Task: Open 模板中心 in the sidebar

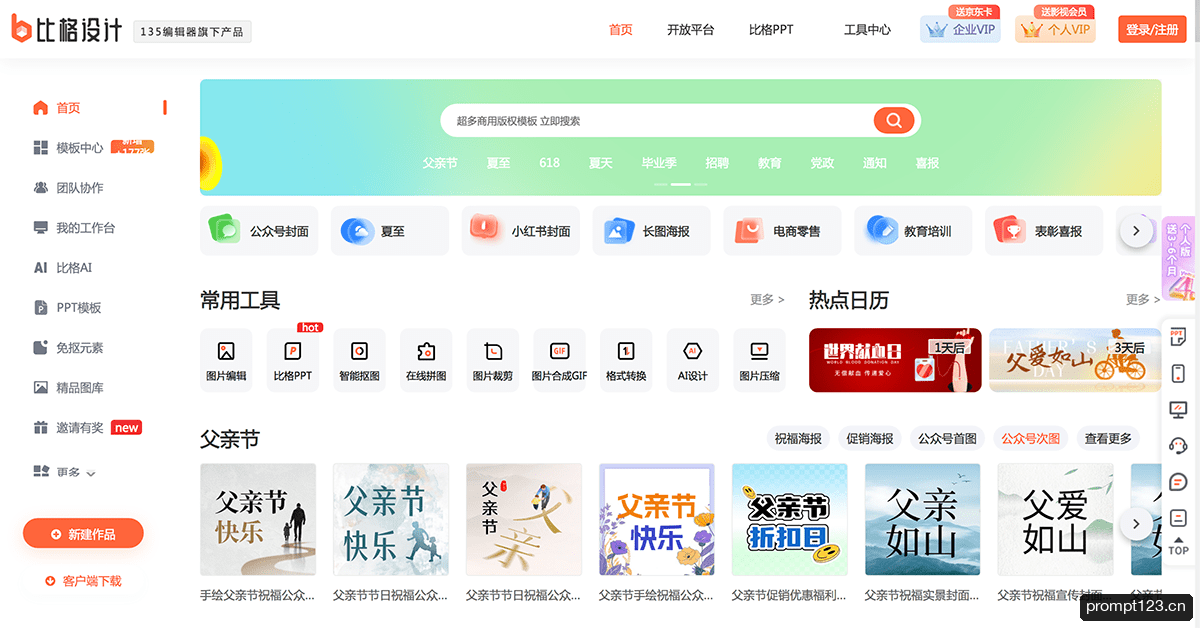Action: pyautogui.click(x=79, y=148)
